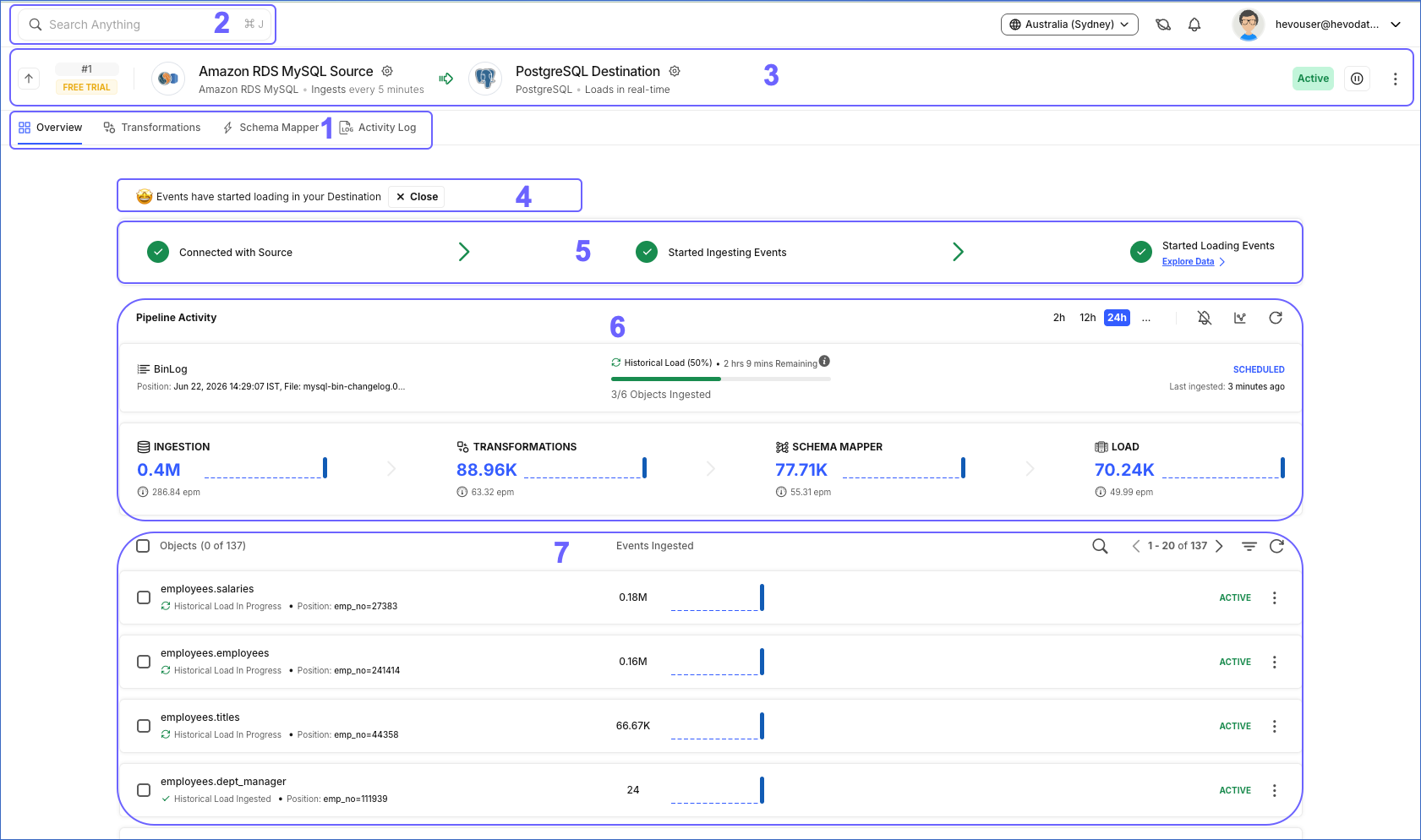Click chevron after Connected with Source

pyautogui.click(x=464, y=252)
